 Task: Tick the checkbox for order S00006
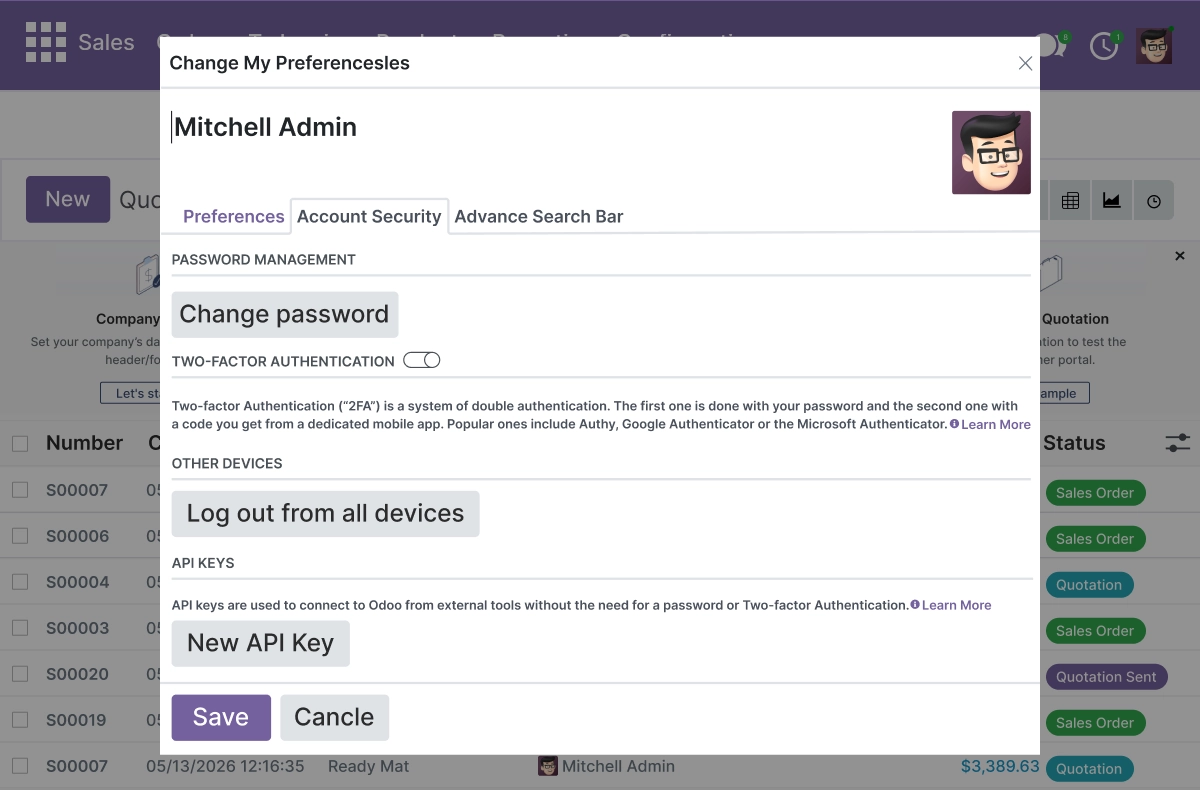pos(20,536)
